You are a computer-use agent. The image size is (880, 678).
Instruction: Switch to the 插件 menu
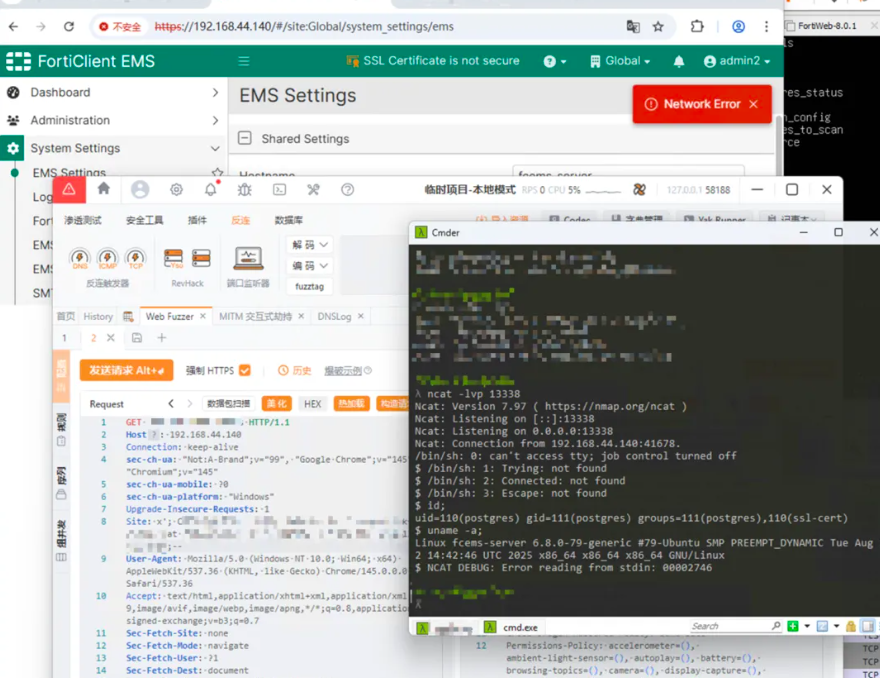(x=197, y=220)
